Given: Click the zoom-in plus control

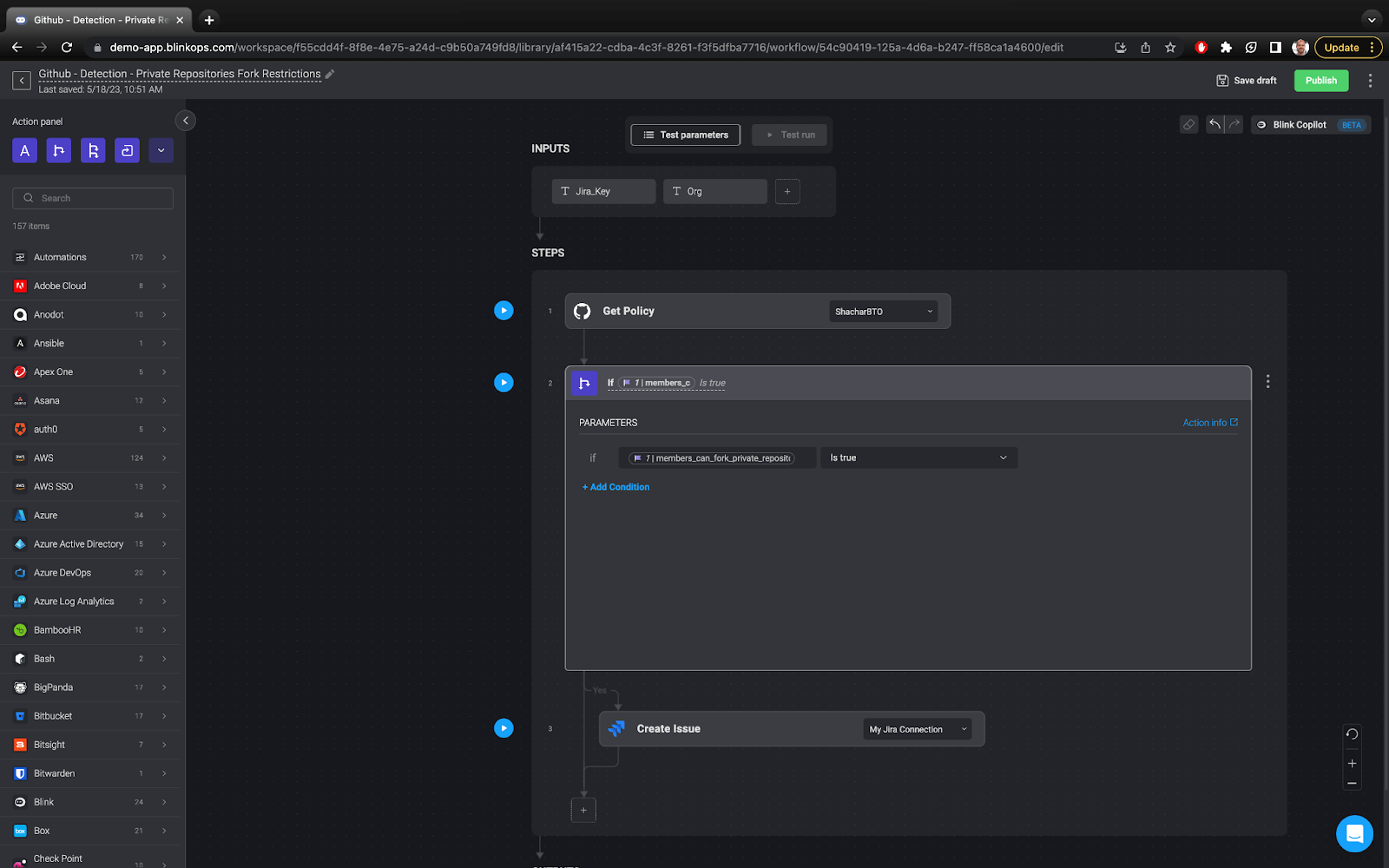Looking at the screenshot, I should click(1351, 763).
